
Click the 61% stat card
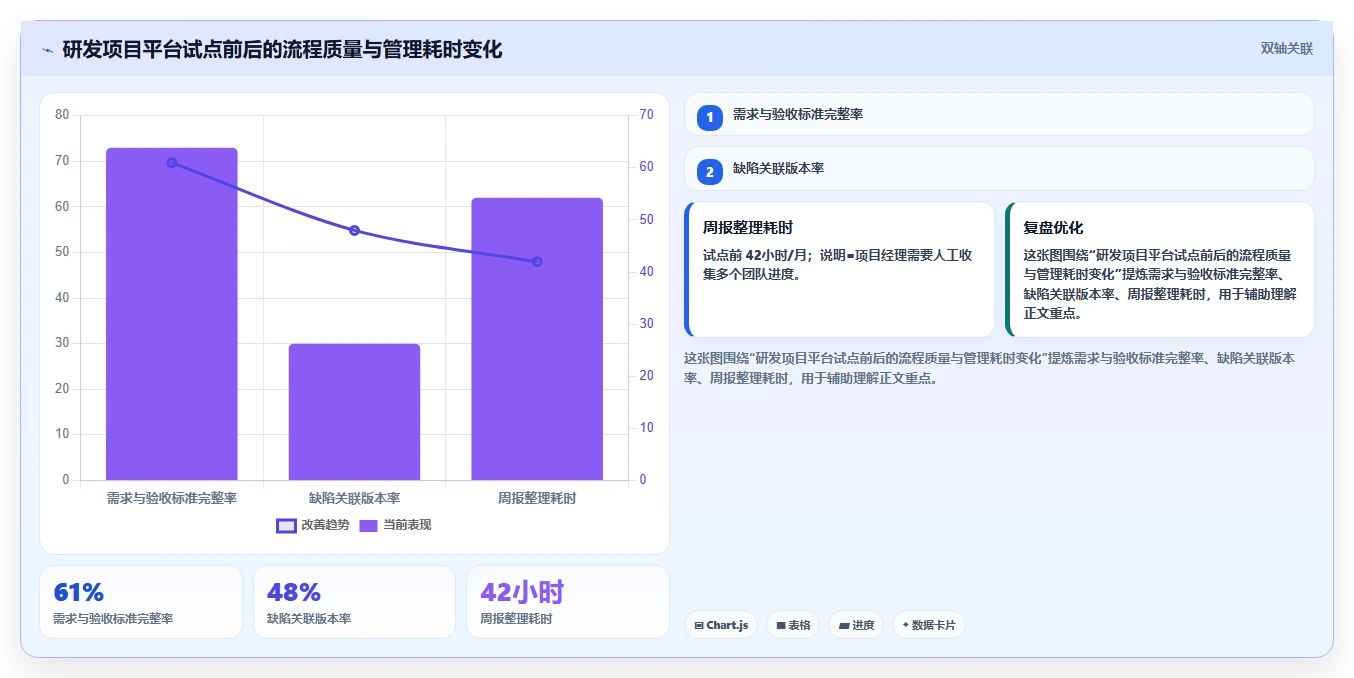(x=141, y=602)
